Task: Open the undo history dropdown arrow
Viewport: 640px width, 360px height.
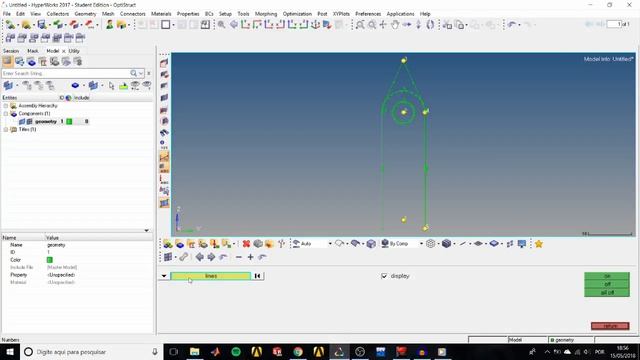Action: pyautogui.click(x=519, y=25)
